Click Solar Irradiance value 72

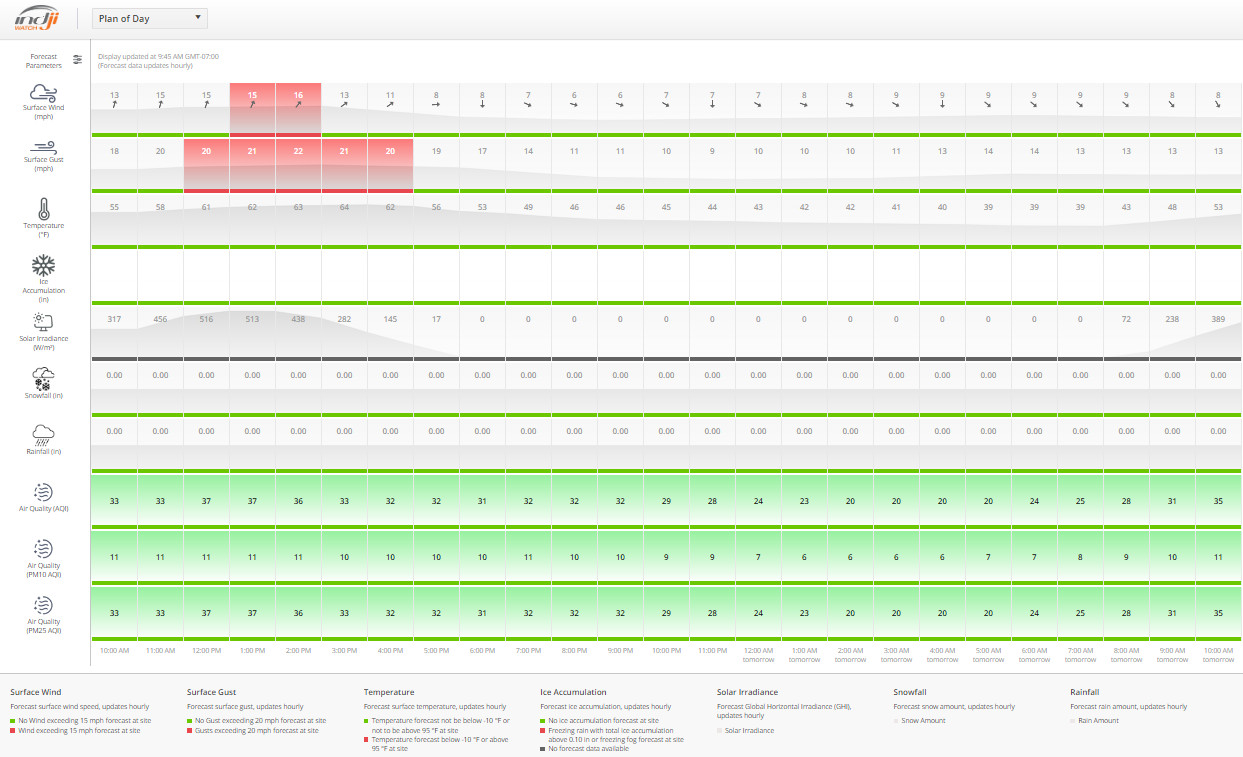tap(1126, 319)
